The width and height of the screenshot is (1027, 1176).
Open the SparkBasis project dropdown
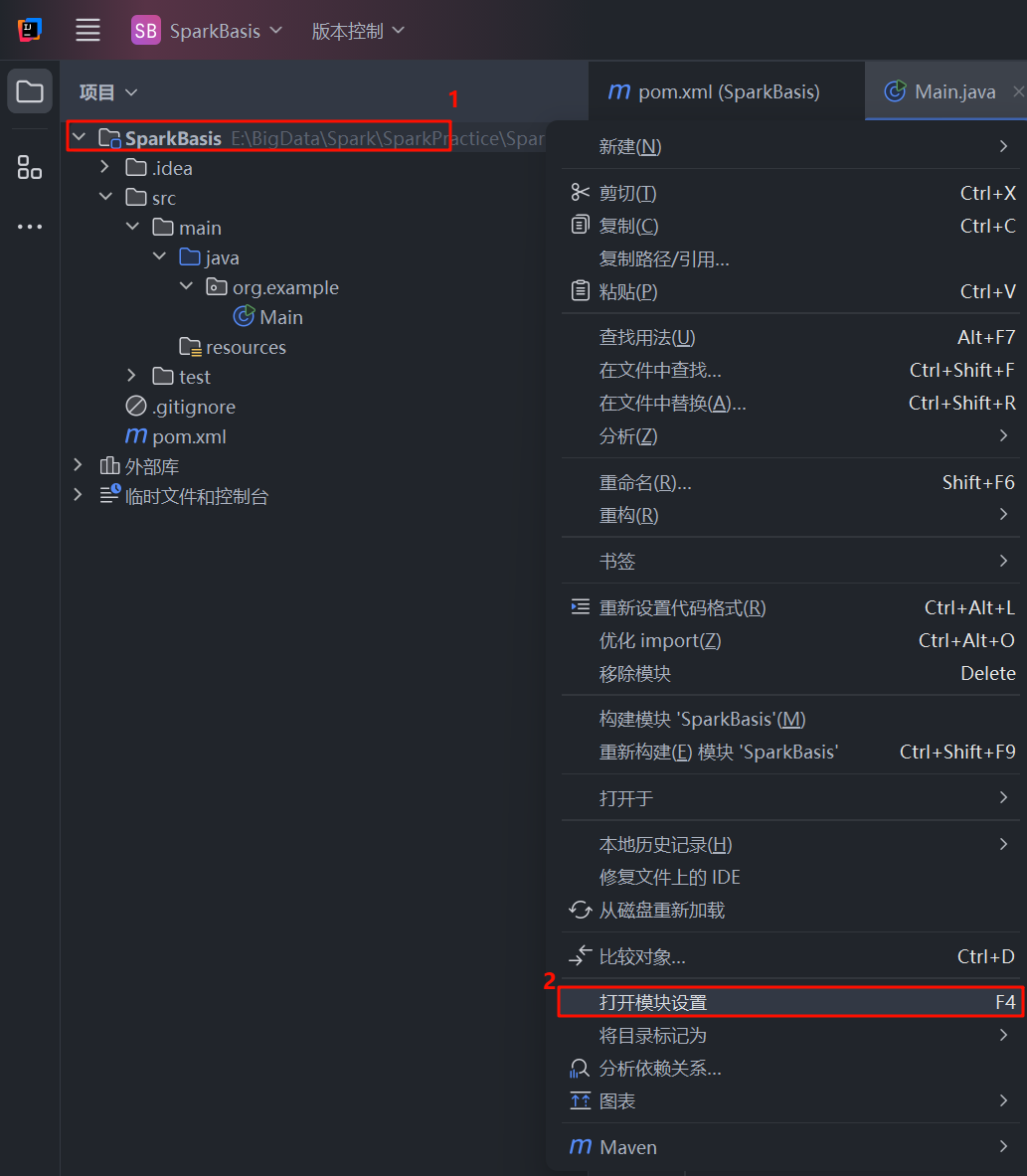pyautogui.click(x=207, y=31)
